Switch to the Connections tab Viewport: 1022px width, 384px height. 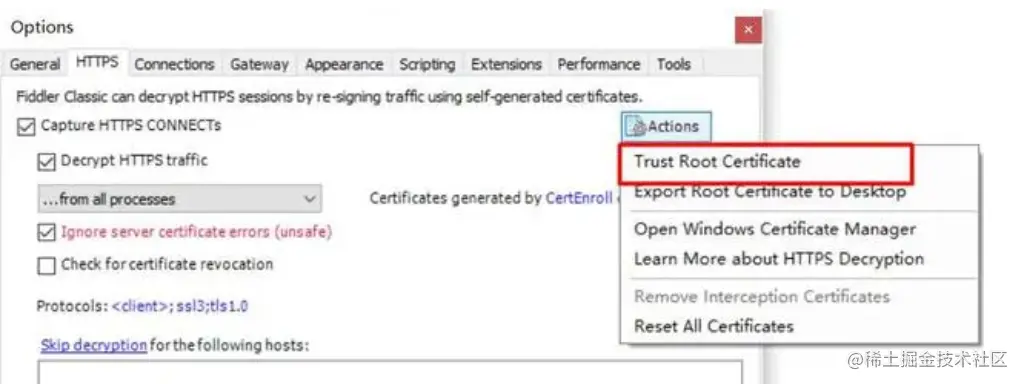[x=174, y=64]
